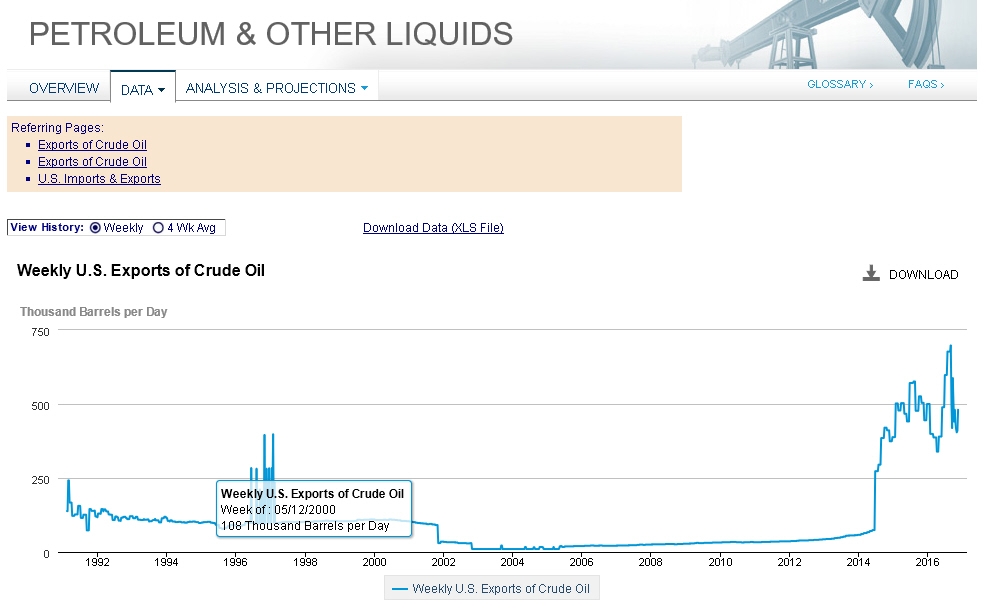Open second Exports of Crude Oil link
Viewport: 988px width, 606px height.
pos(92,162)
